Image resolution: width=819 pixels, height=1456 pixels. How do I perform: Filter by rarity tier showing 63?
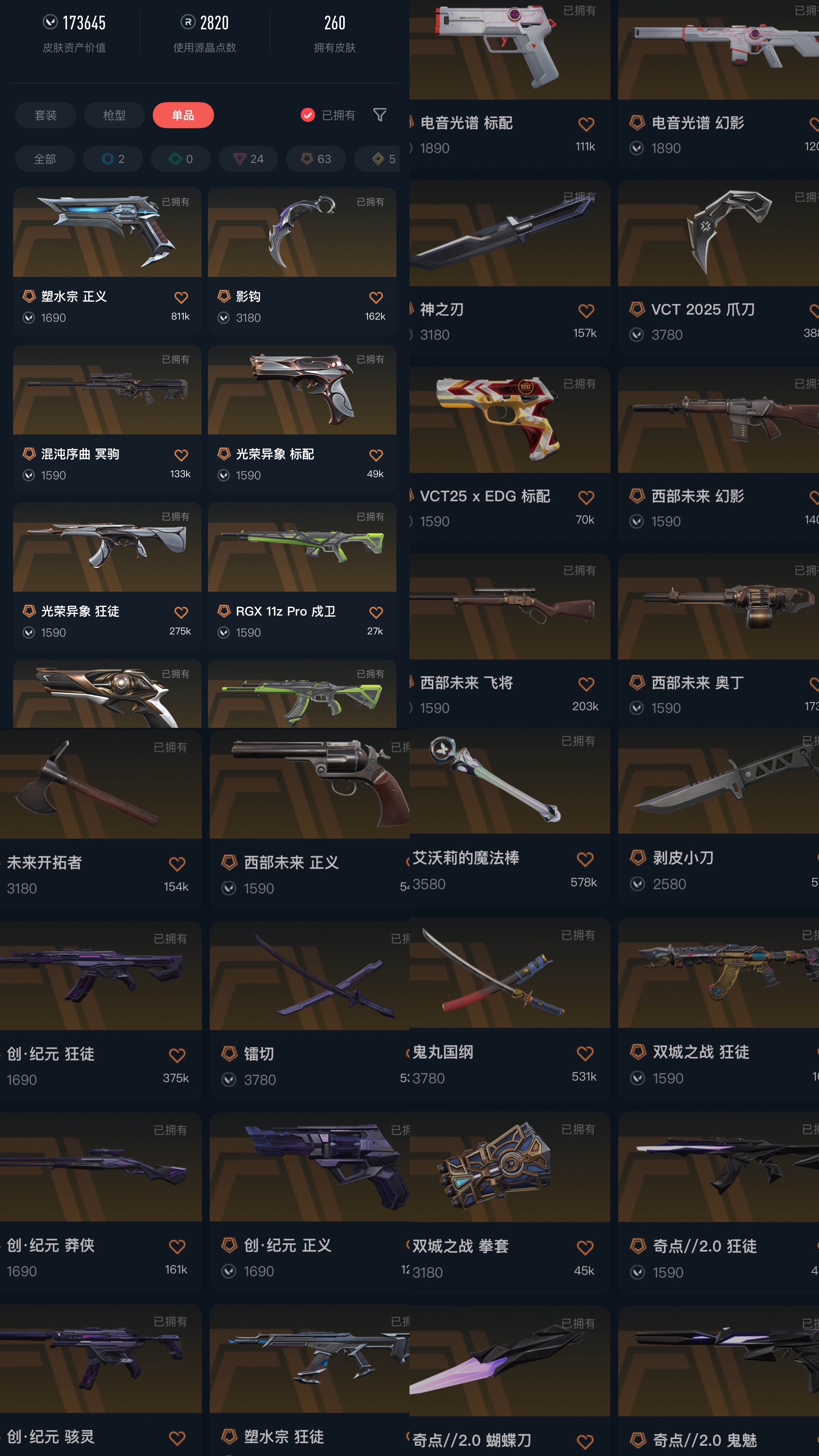(316, 159)
